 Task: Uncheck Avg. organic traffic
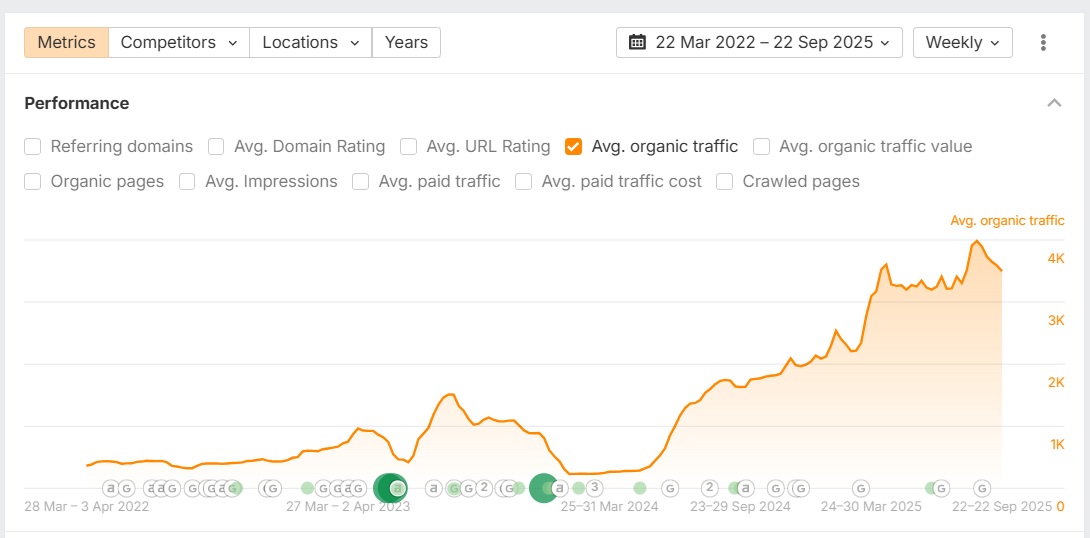[573, 147]
